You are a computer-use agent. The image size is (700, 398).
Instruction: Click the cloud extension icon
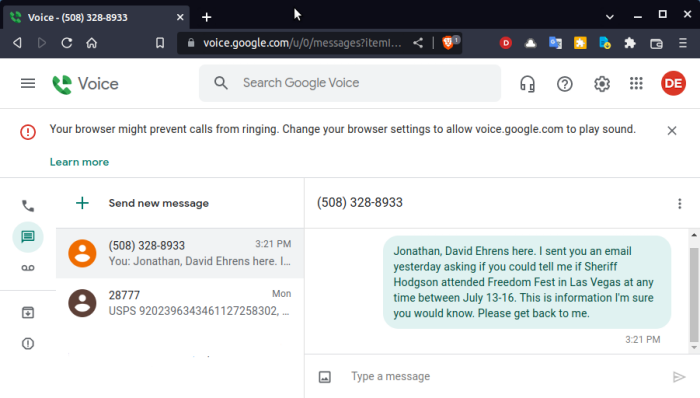[530, 43]
